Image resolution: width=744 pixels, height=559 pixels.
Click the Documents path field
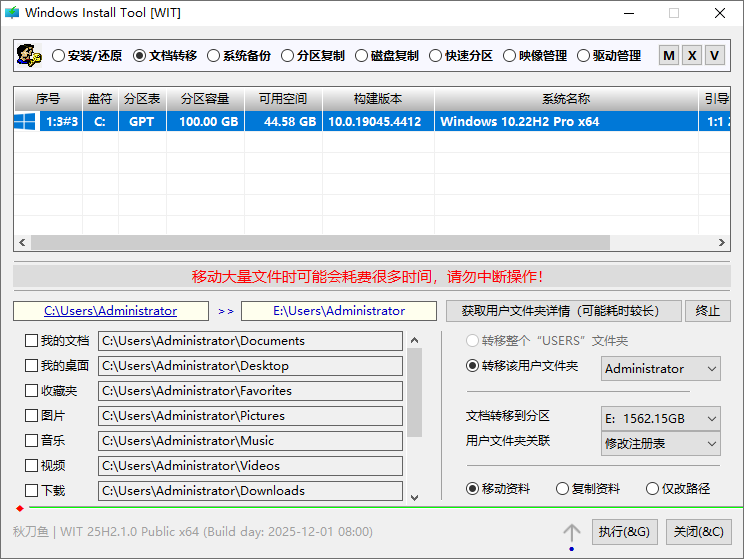click(x=251, y=341)
